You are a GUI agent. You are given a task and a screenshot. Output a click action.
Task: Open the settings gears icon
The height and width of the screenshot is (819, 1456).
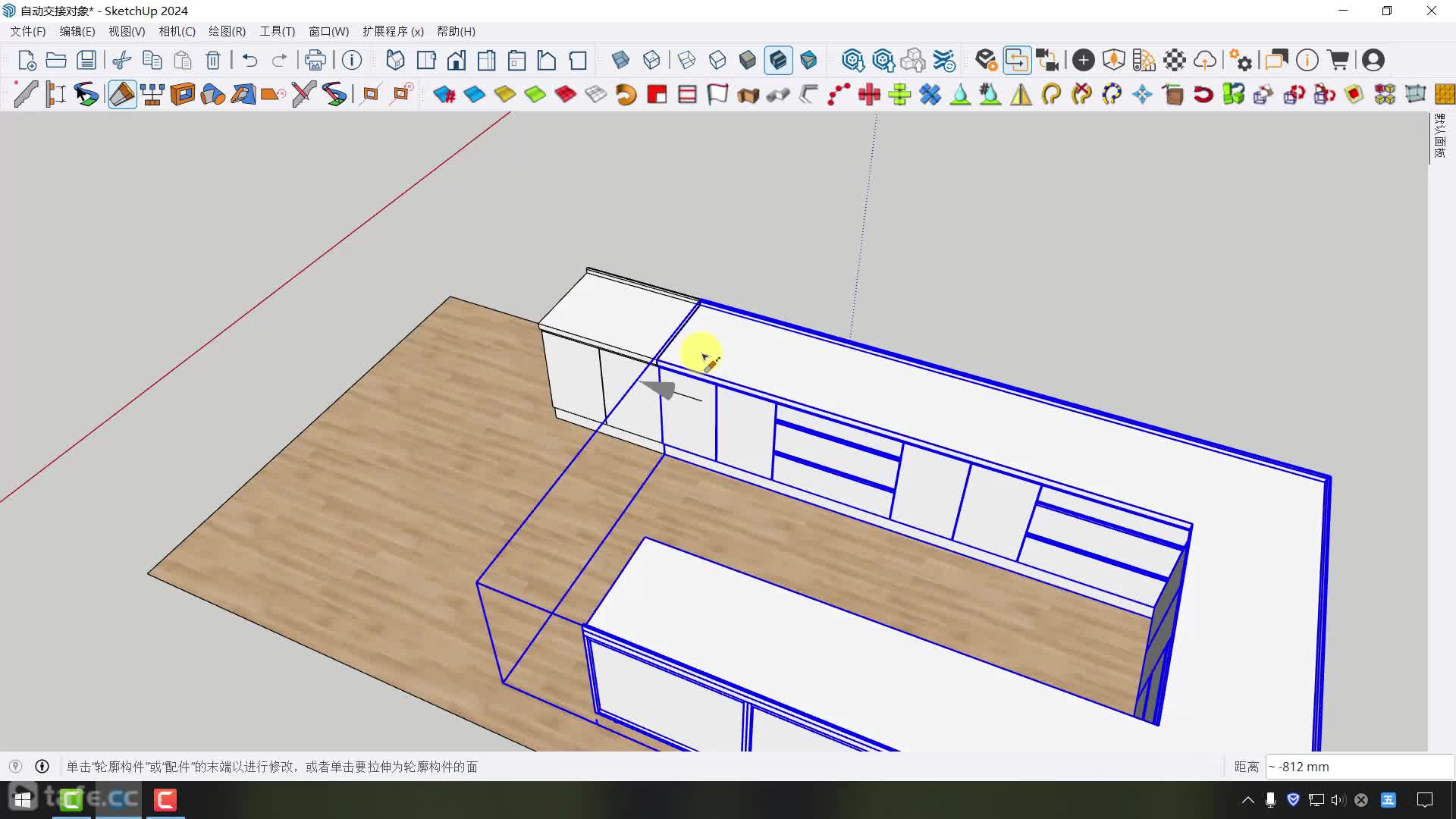tap(1241, 60)
